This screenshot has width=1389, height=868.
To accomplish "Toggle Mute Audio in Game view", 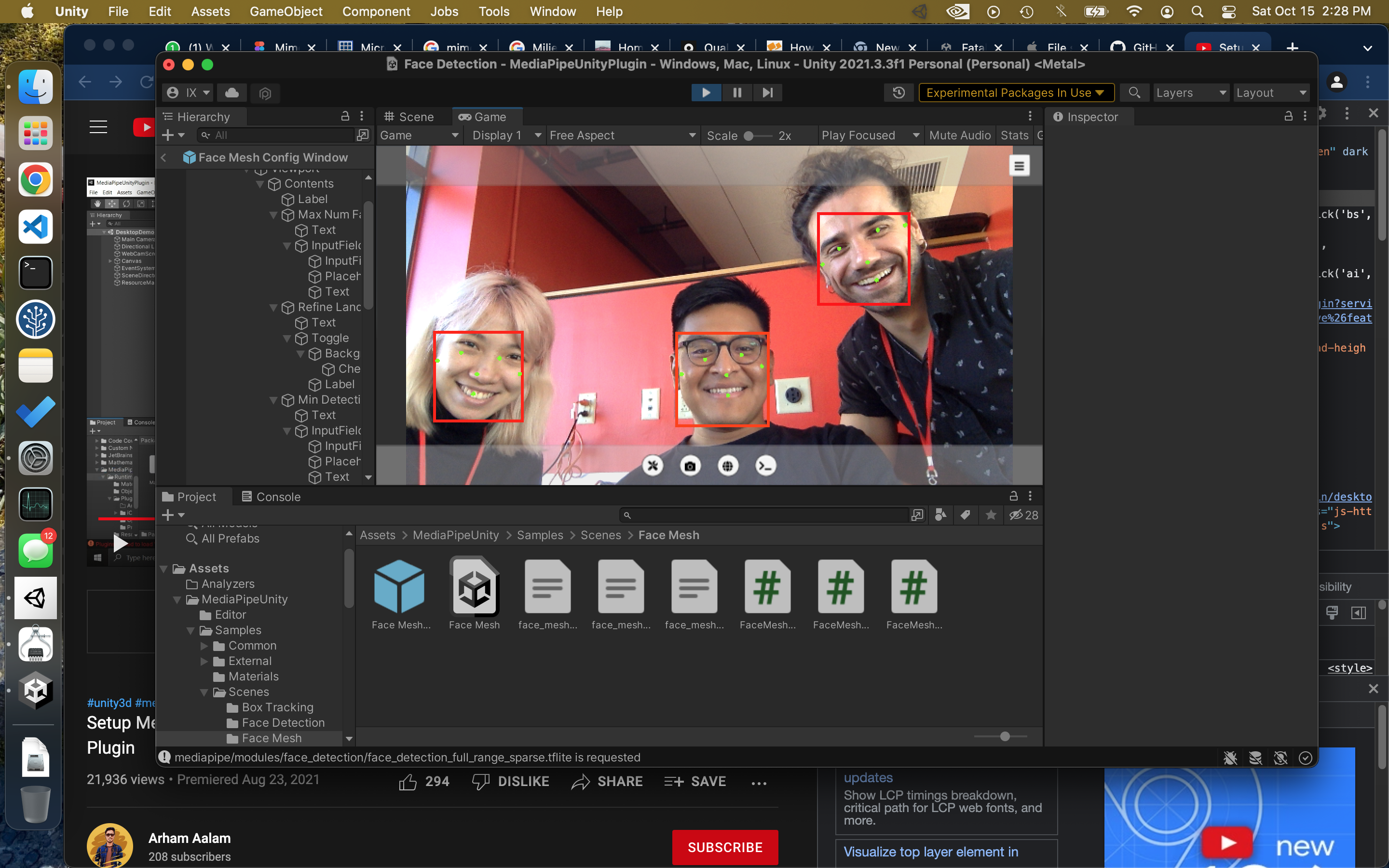I will point(960,136).
